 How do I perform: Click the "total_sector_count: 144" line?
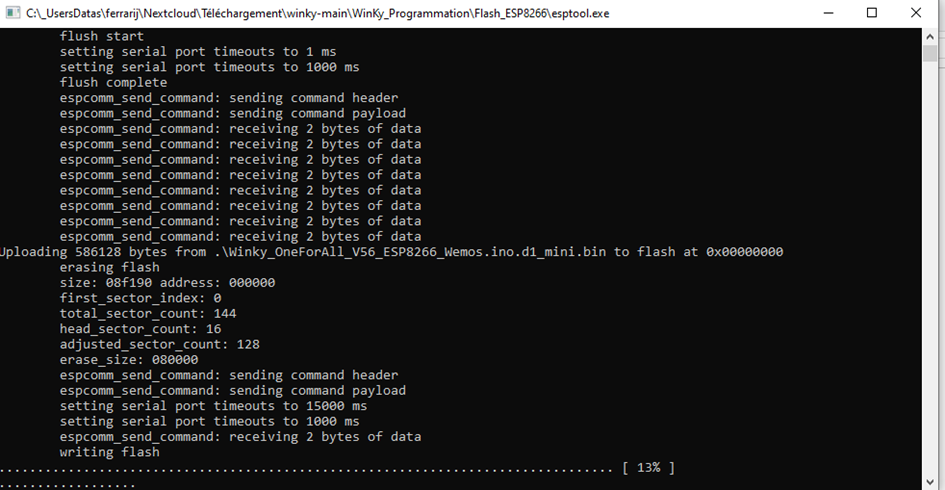click(x=148, y=313)
